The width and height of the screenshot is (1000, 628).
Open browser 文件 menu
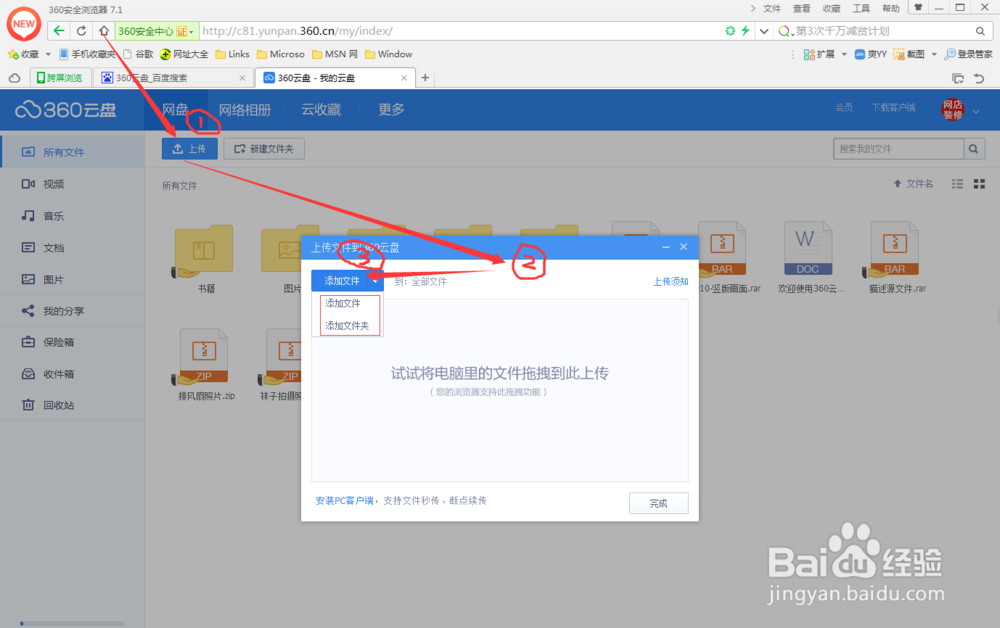tap(772, 8)
